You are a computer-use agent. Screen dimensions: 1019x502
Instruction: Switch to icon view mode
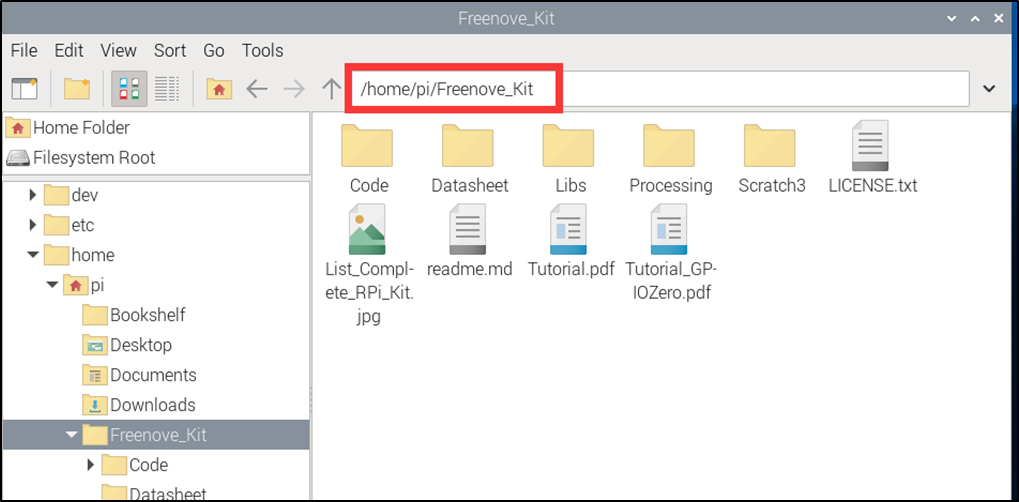tap(129, 88)
